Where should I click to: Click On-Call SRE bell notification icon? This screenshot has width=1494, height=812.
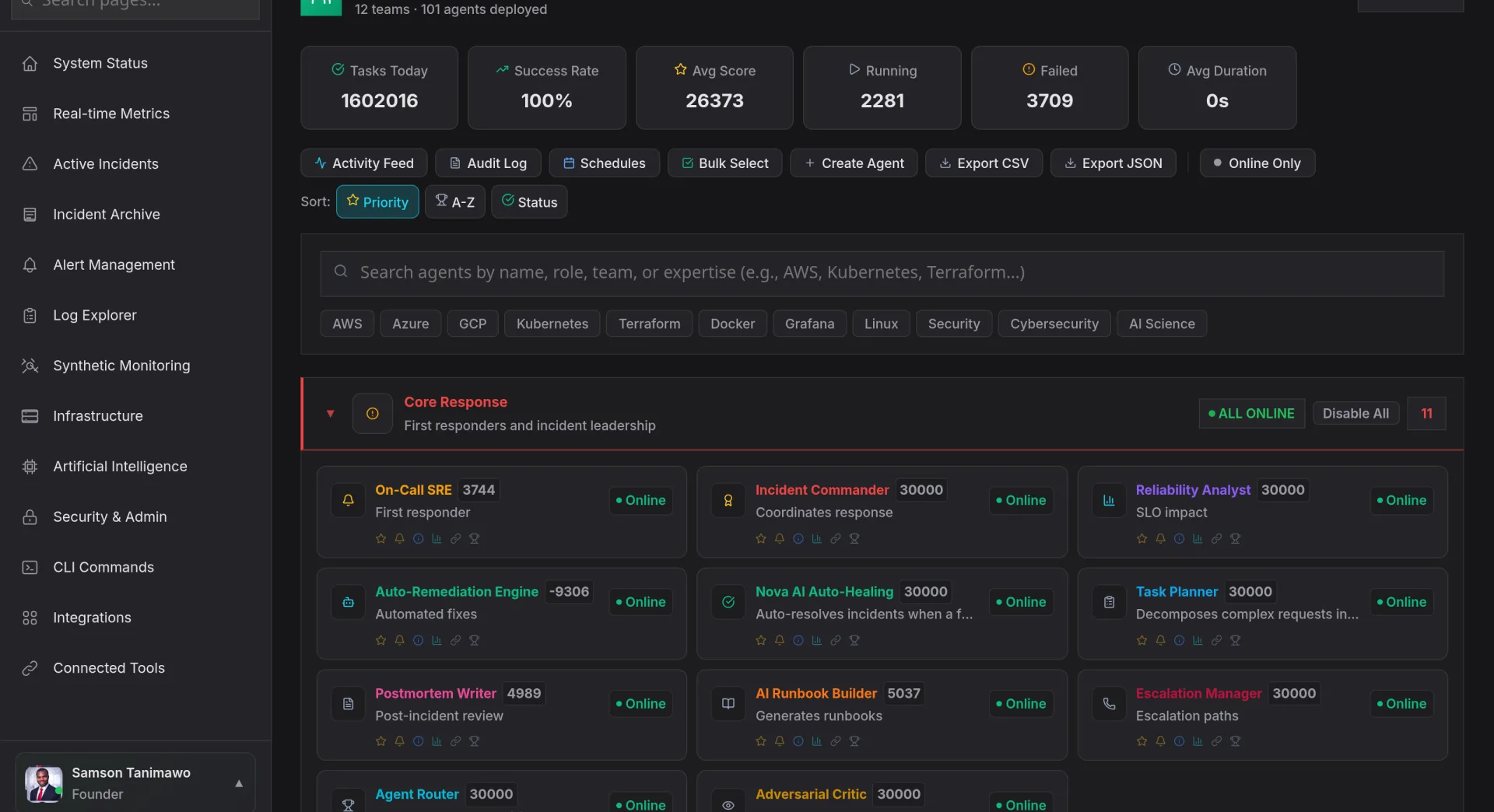[x=399, y=539]
